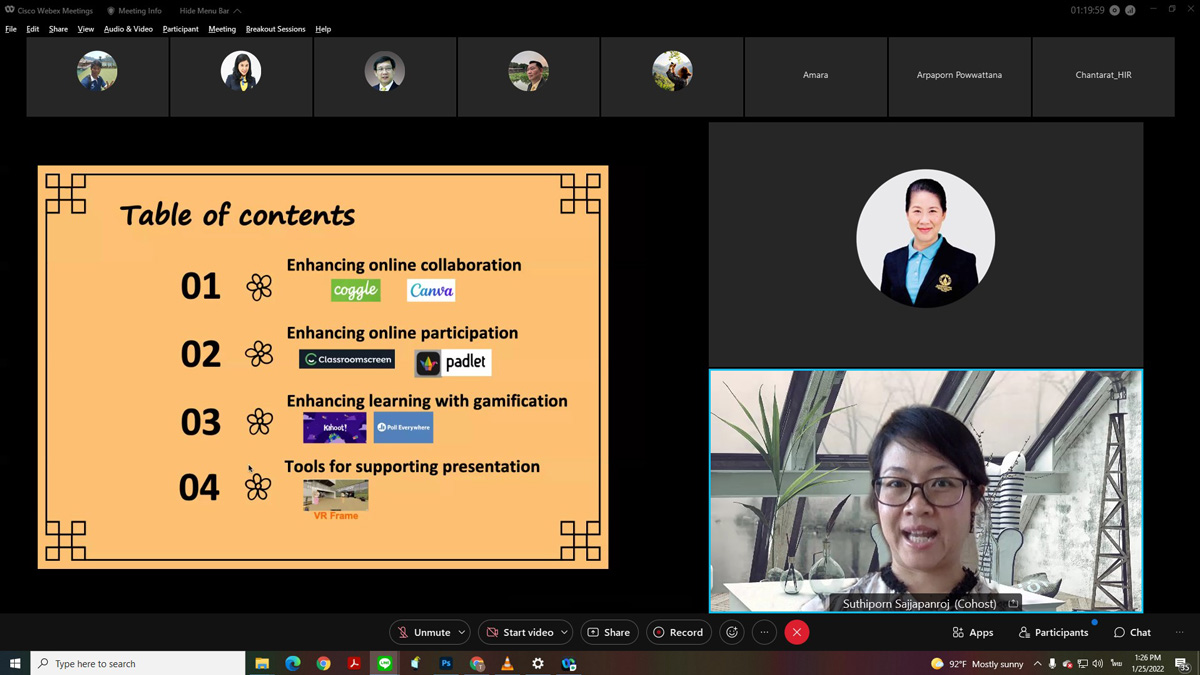Screen dimensions: 1200x675
Task: Start video with the camera button
Action: pos(519,632)
